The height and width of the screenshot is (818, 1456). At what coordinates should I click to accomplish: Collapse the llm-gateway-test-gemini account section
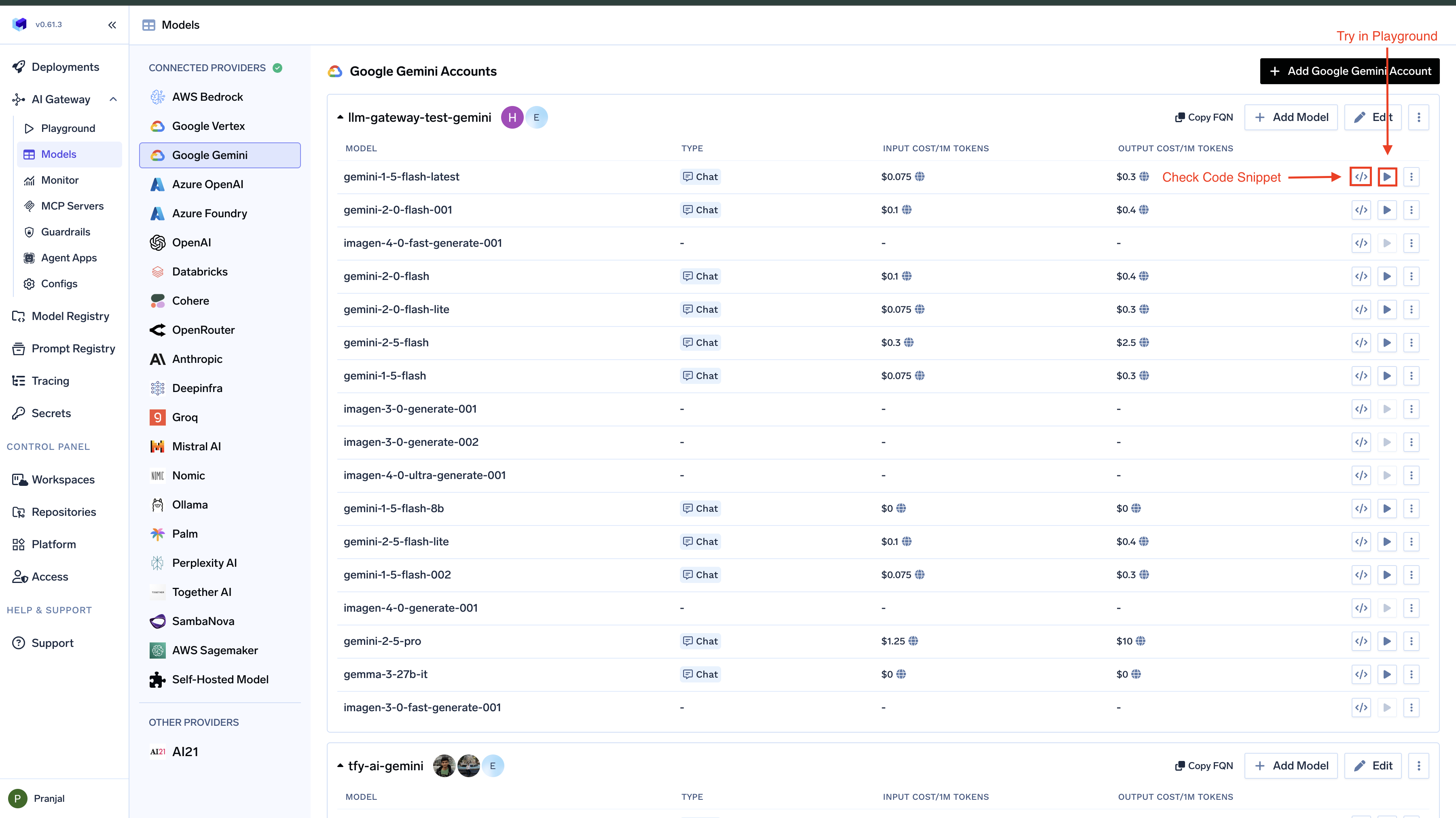click(340, 118)
